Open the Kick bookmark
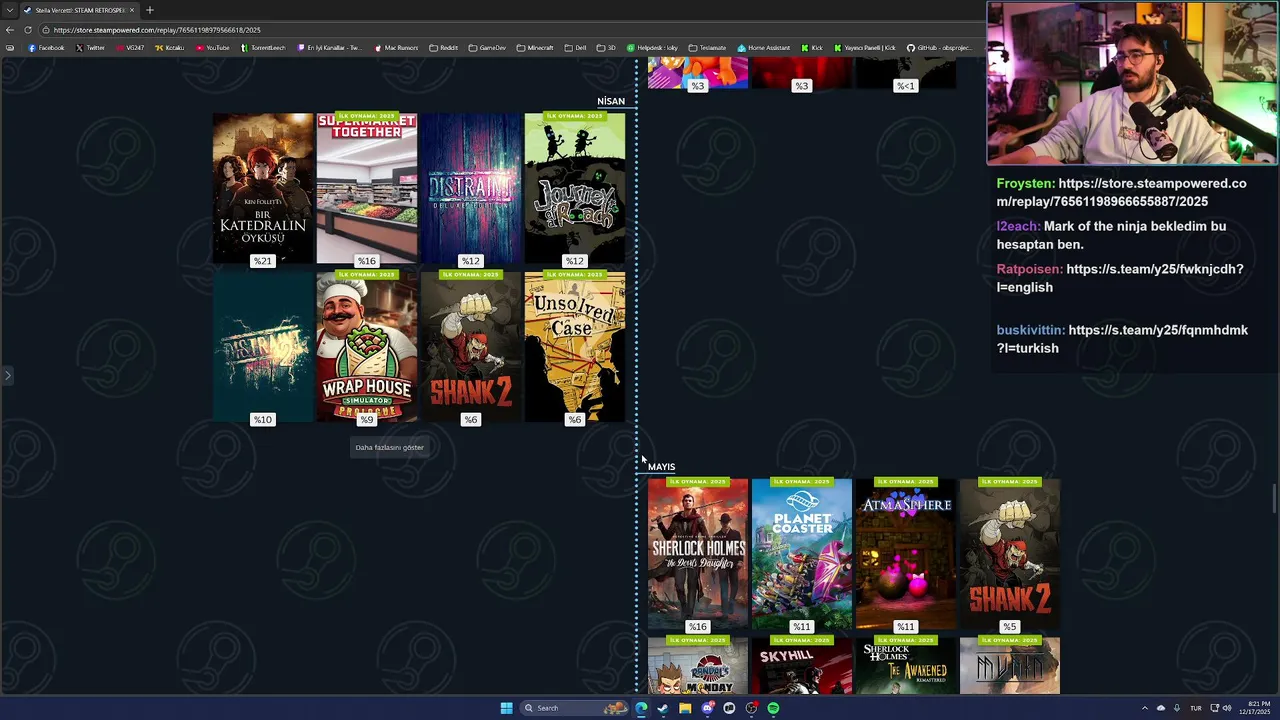Image resolution: width=1280 pixels, height=720 pixels. [x=812, y=48]
